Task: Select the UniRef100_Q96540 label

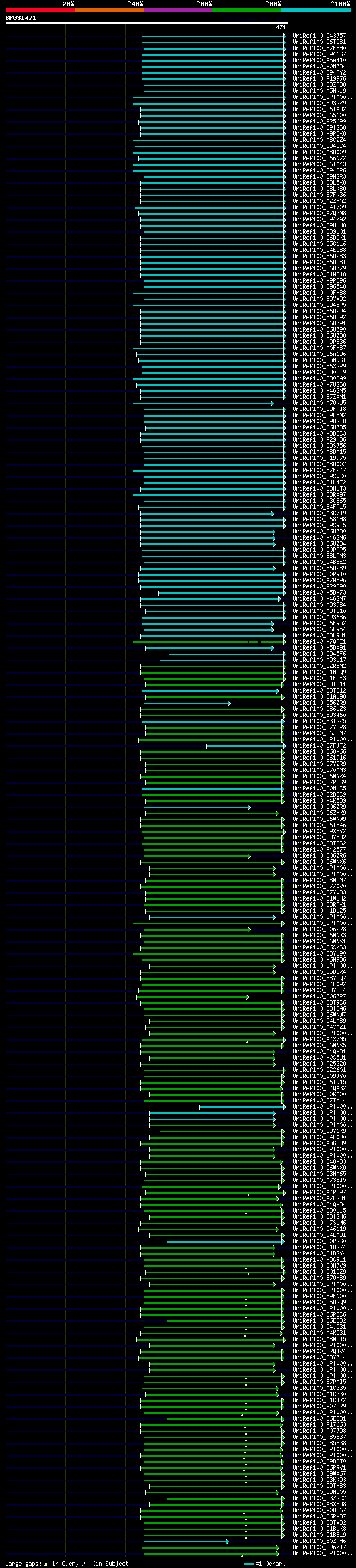Action: pyautogui.click(x=319, y=286)
